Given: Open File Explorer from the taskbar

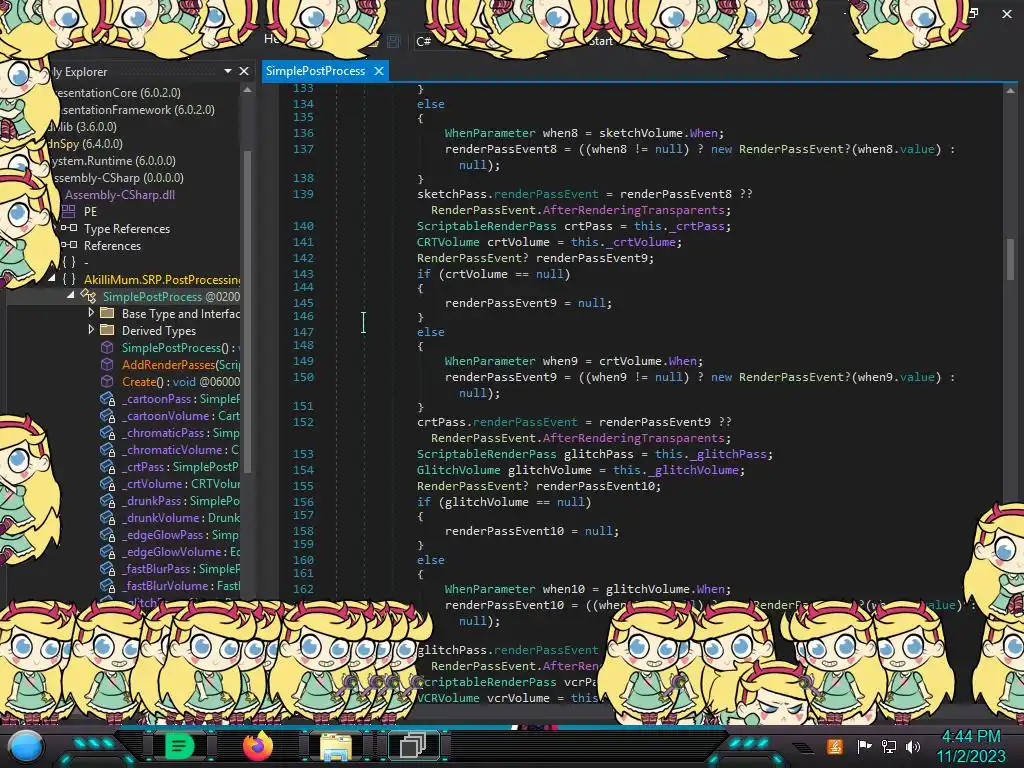Looking at the screenshot, I should (336, 746).
